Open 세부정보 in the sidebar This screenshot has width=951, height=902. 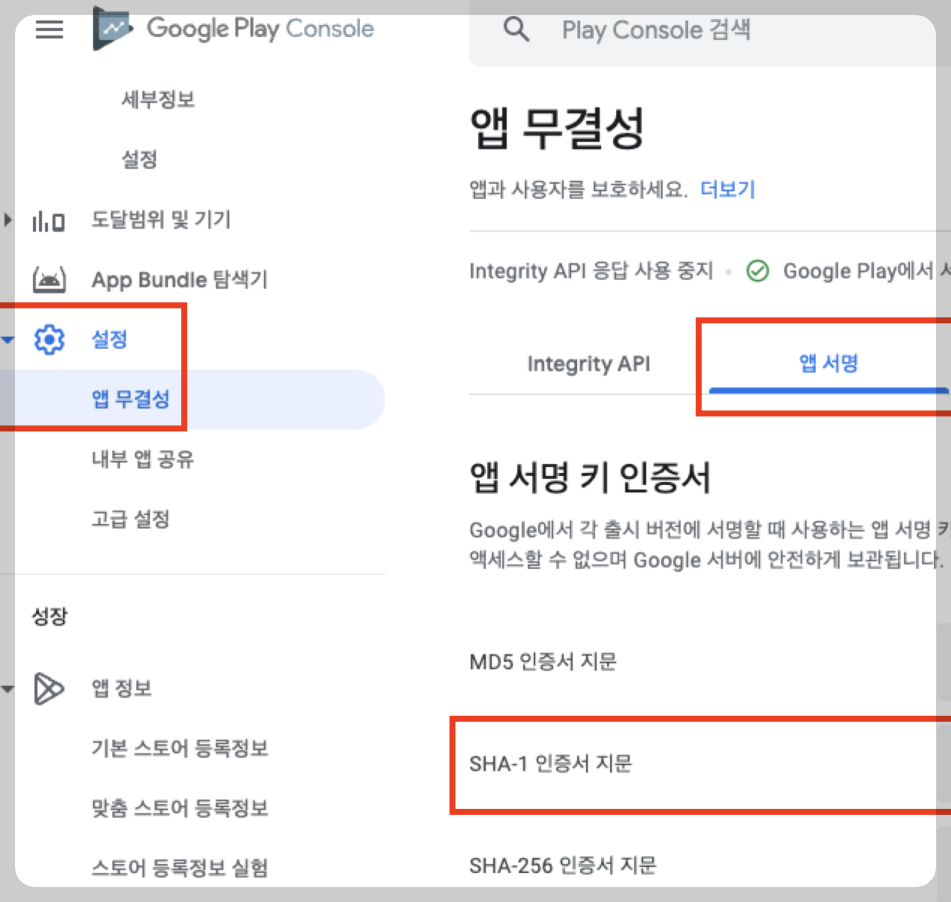click(158, 99)
